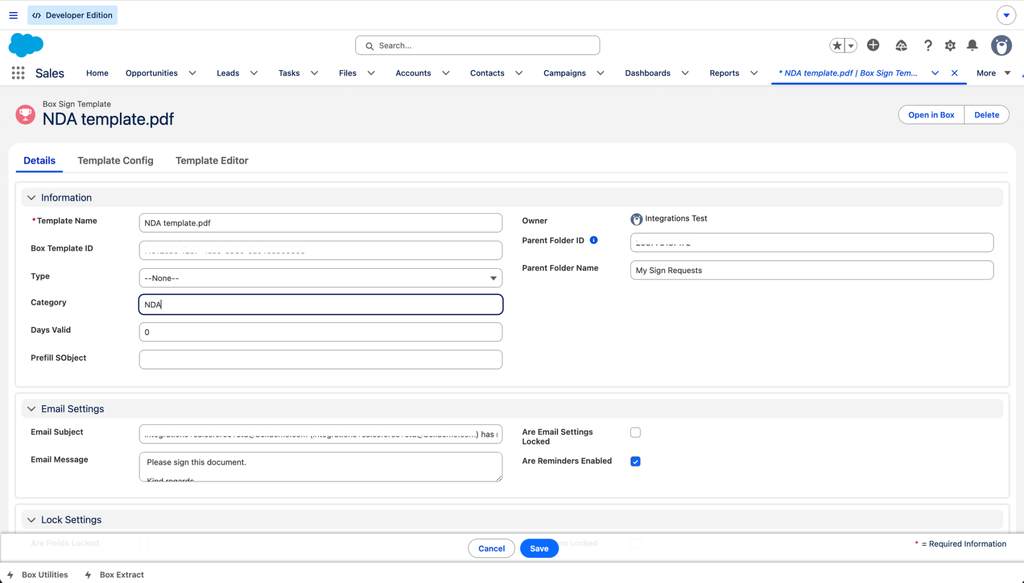The image size is (1024, 583).
Task: Open the Notifications bell
Action: pyautogui.click(x=972, y=45)
